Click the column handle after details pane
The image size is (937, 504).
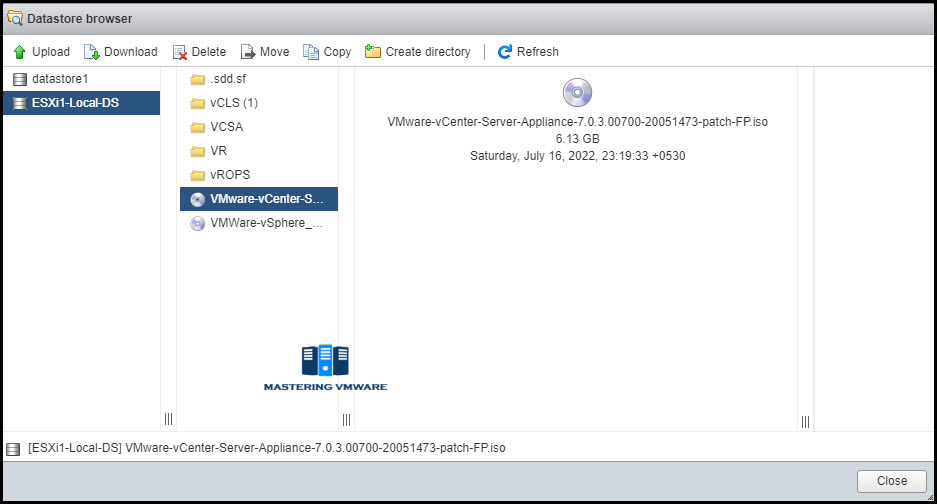(806, 422)
